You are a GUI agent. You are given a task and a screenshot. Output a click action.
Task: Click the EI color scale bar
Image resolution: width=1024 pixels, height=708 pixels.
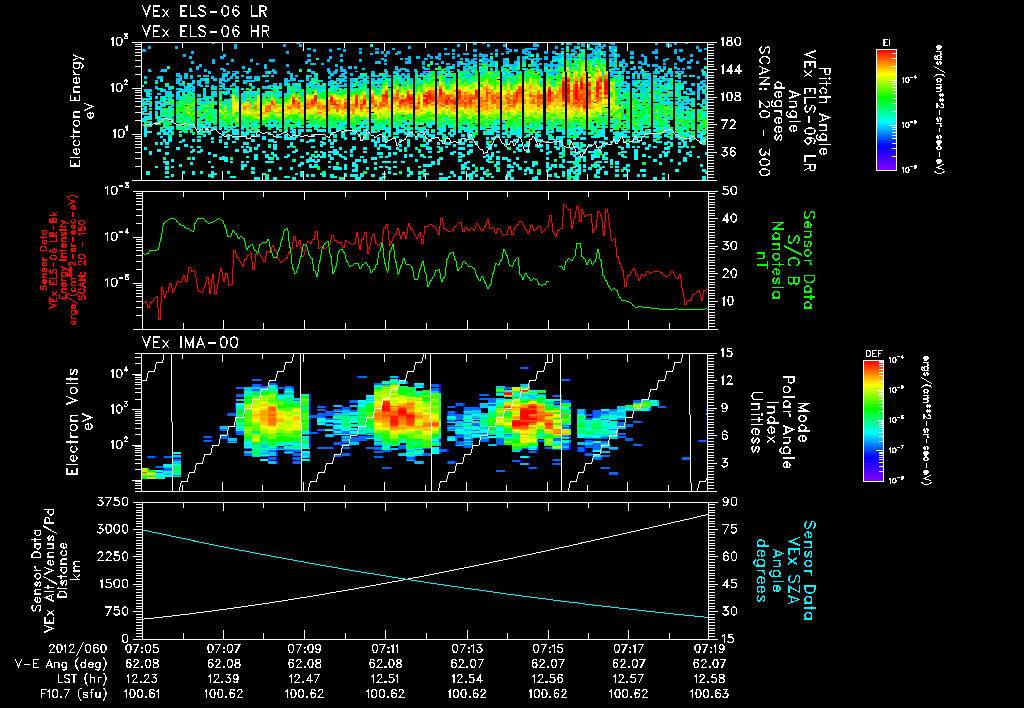click(886, 109)
